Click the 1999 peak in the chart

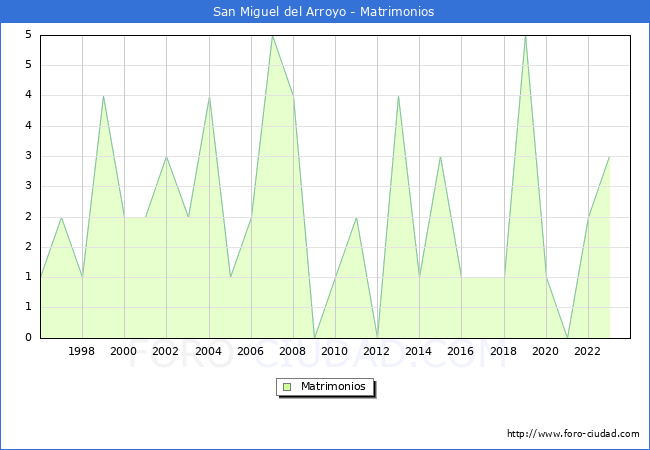(x=103, y=96)
